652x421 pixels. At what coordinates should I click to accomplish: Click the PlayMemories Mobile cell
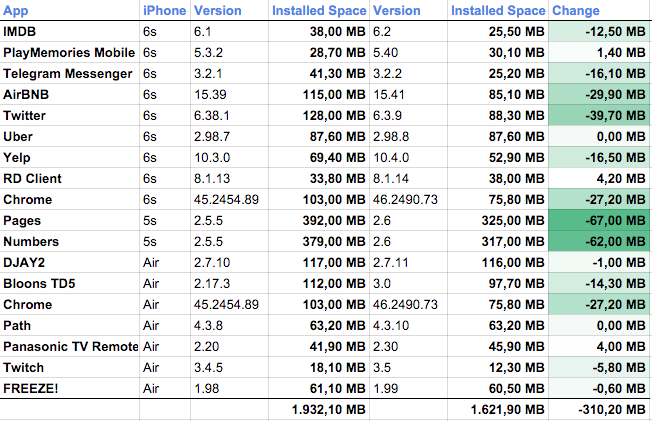click(x=70, y=52)
